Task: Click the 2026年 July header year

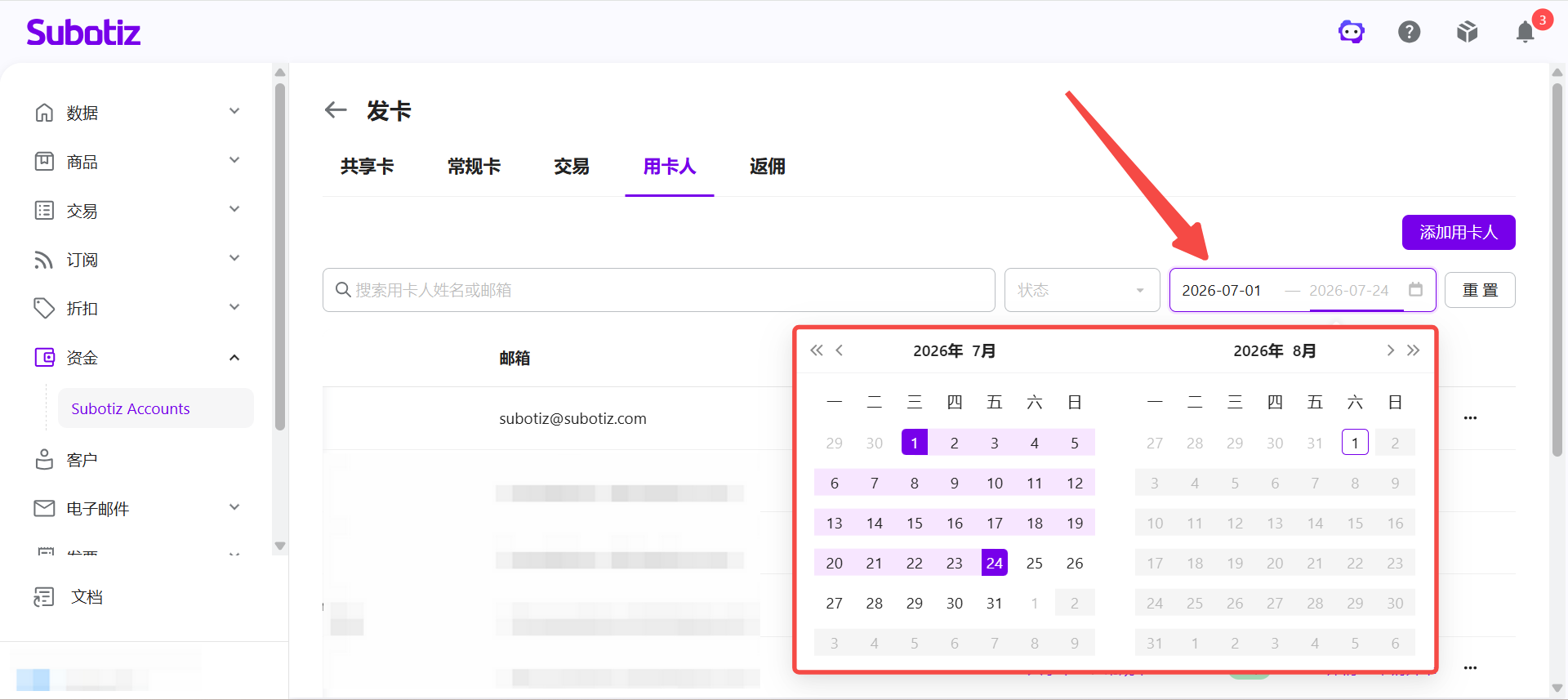Action: point(938,351)
